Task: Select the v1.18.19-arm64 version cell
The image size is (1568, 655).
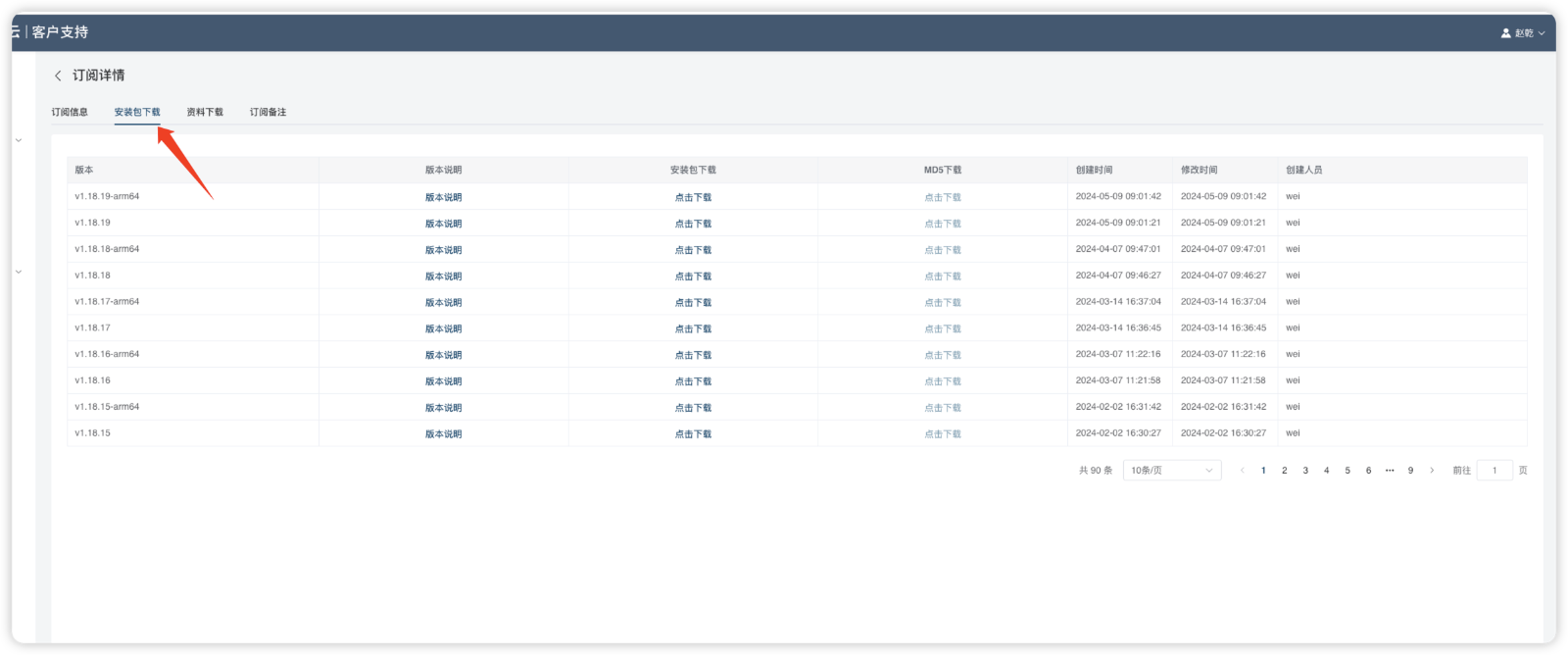Action: (107, 196)
